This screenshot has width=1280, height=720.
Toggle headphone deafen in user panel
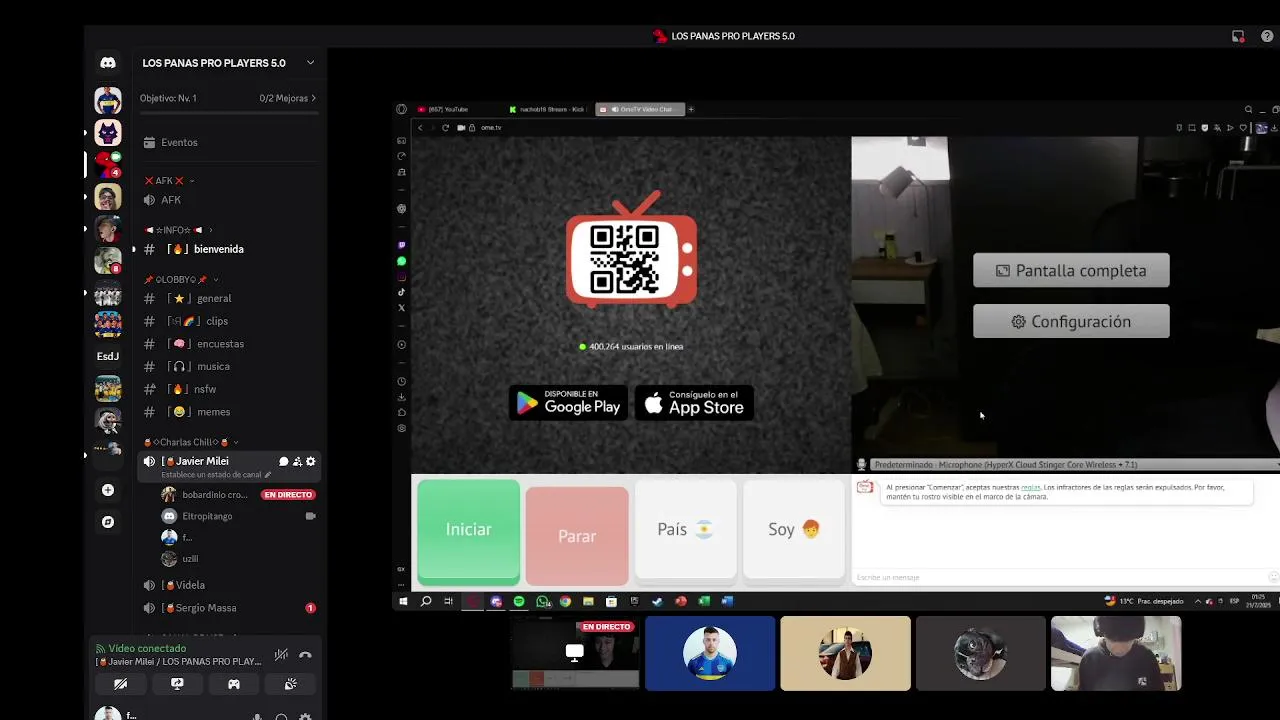pyautogui.click(x=281, y=716)
